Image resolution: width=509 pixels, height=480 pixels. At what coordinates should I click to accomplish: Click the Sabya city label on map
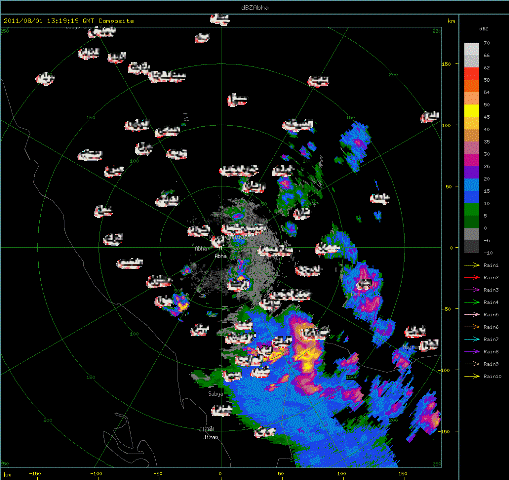point(215,394)
